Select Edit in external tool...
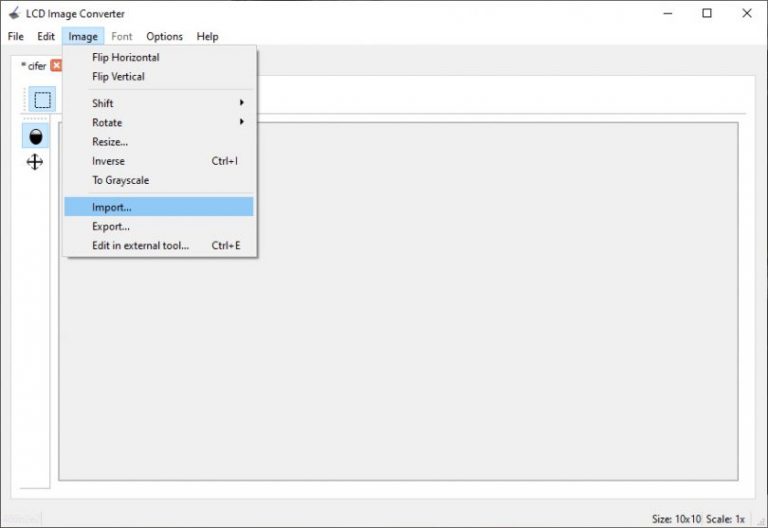The height and width of the screenshot is (528, 768). [x=140, y=245]
